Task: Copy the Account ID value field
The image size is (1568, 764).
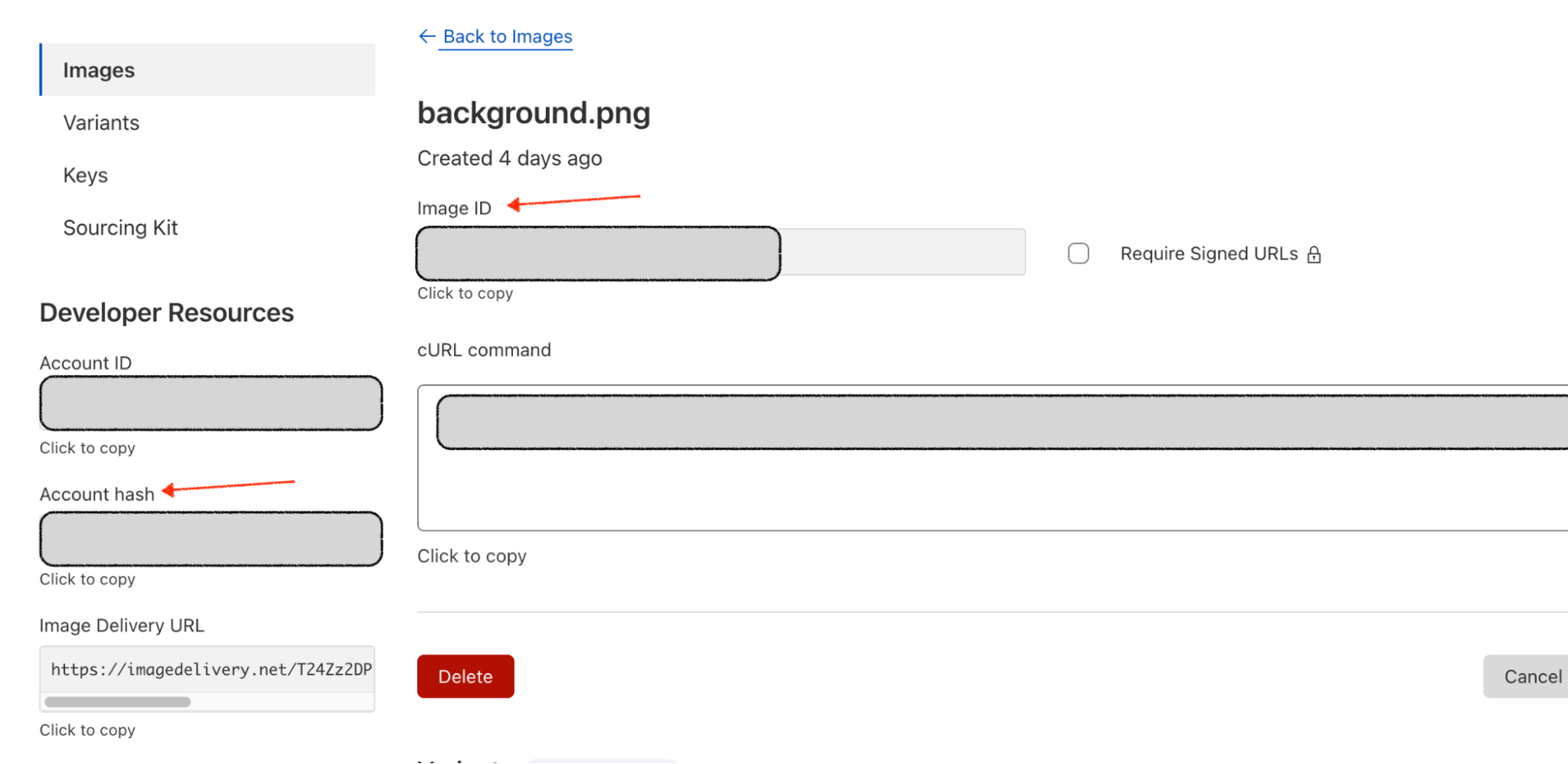Action: (210, 403)
